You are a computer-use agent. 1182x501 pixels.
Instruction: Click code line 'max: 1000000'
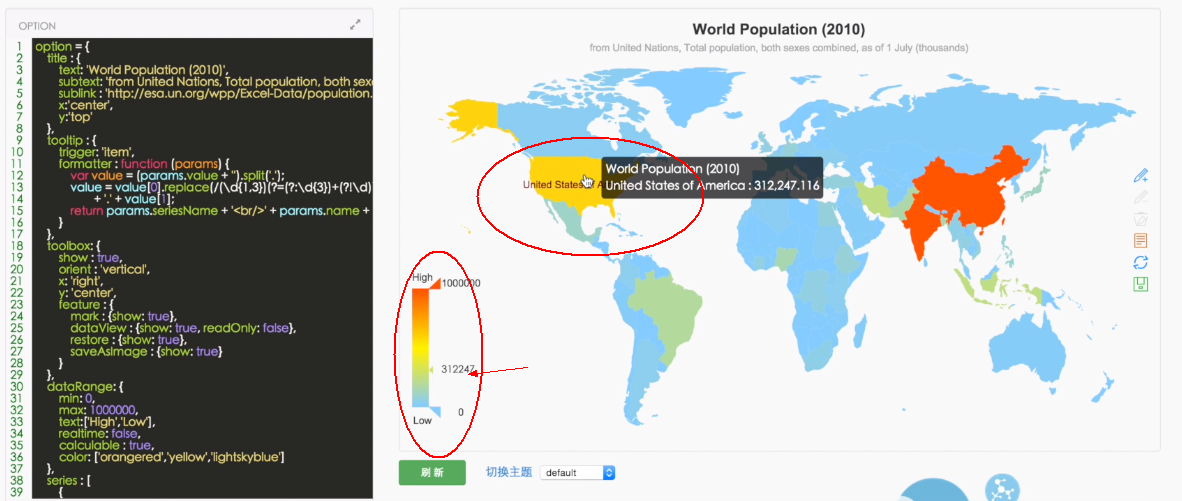[x=98, y=411]
